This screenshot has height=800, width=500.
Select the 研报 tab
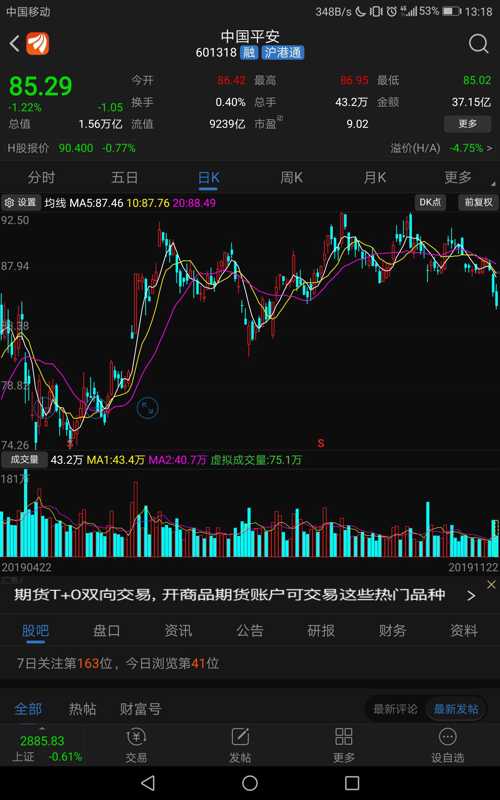(321, 631)
